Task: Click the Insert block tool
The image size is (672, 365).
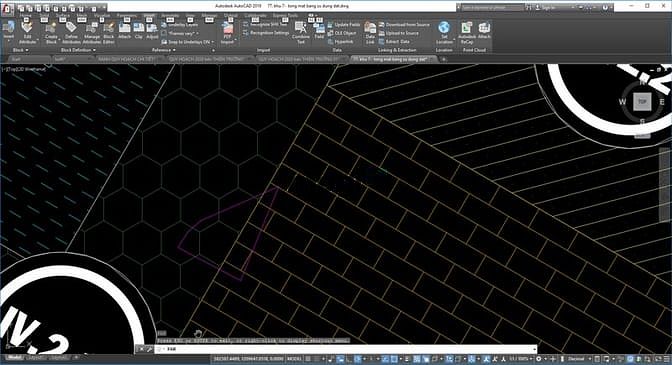Action: point(9,31)
